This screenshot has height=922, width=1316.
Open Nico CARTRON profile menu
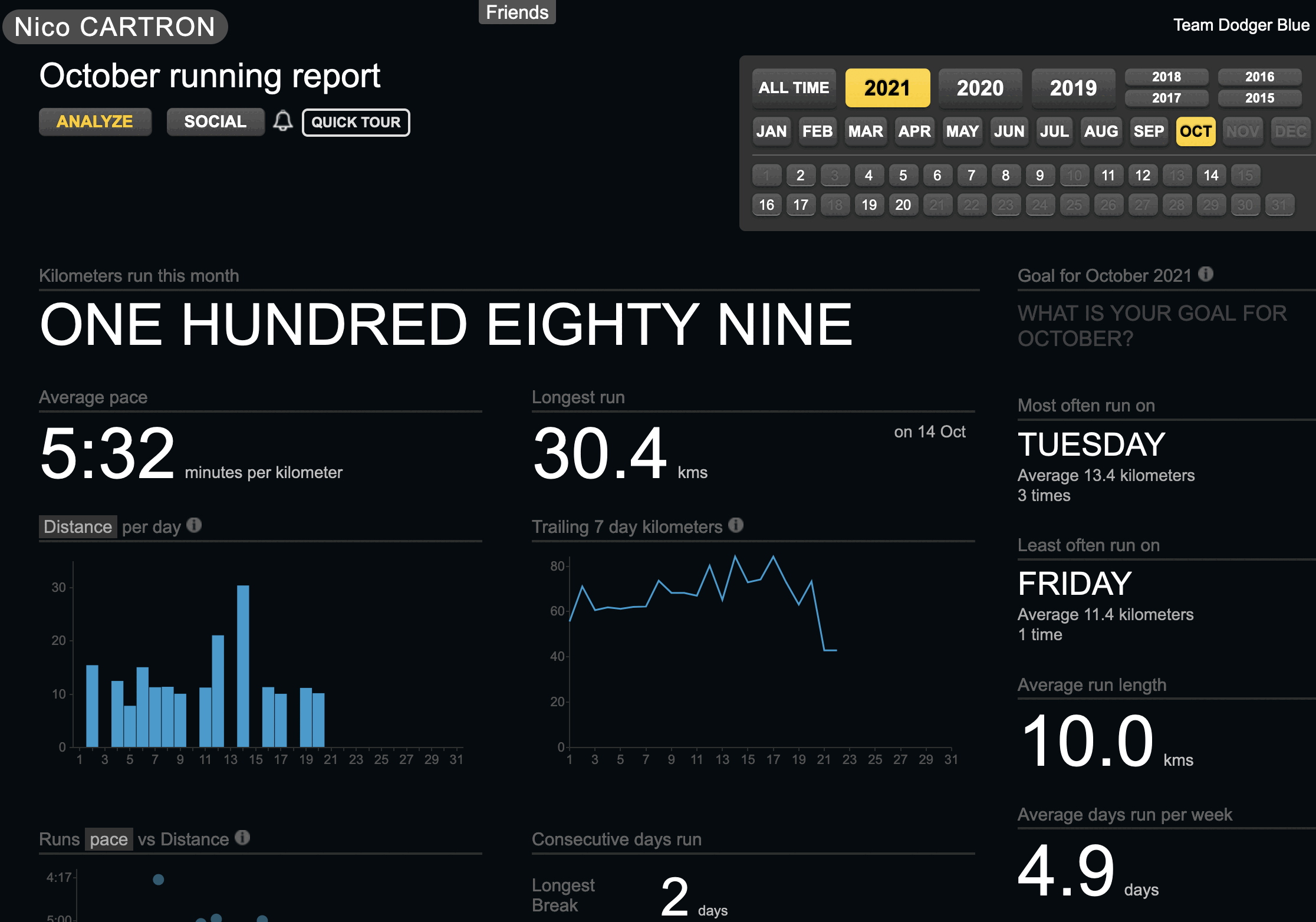coord(115,27)
